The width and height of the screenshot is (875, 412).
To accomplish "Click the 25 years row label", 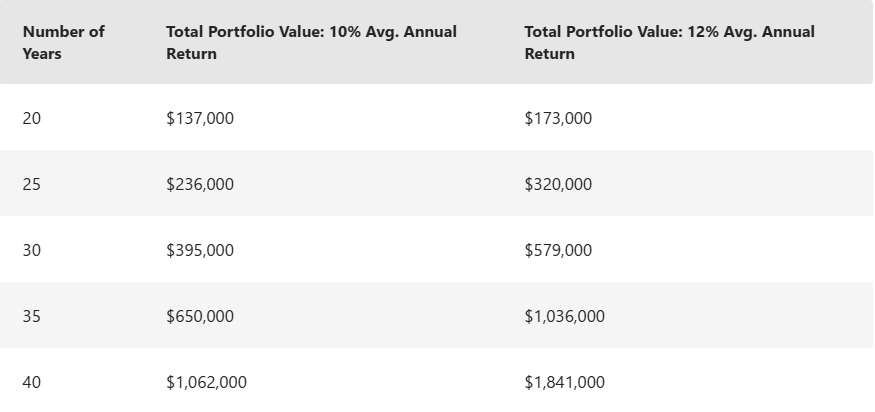I will pos(32,184).
